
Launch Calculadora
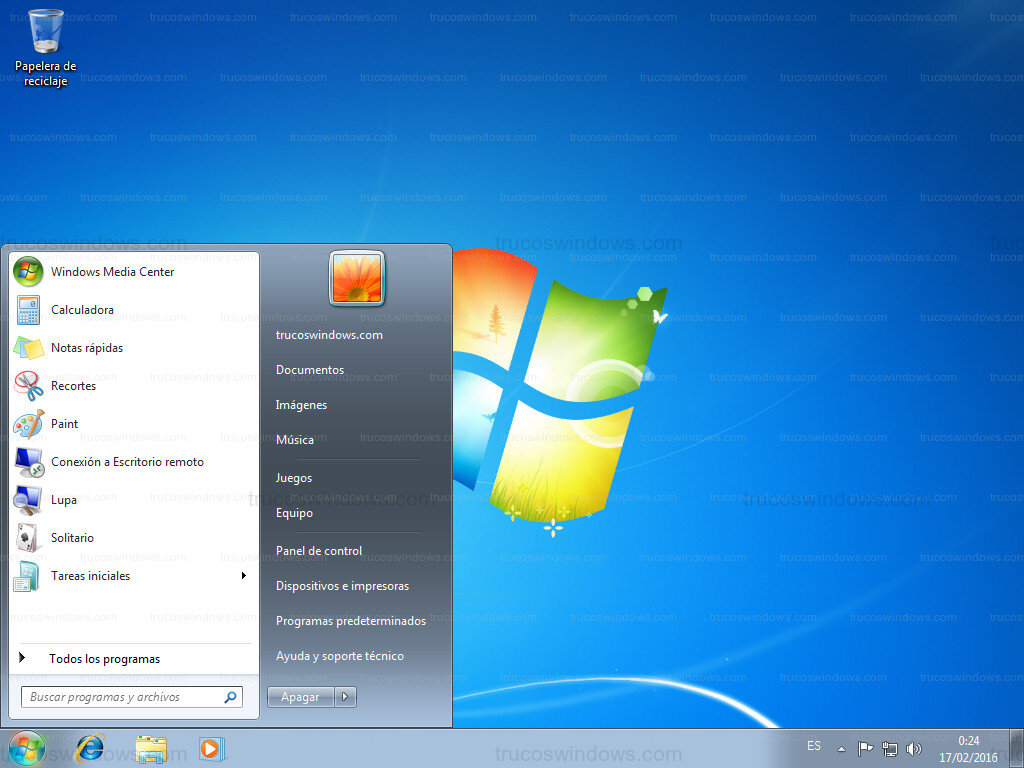coord(81,310)
